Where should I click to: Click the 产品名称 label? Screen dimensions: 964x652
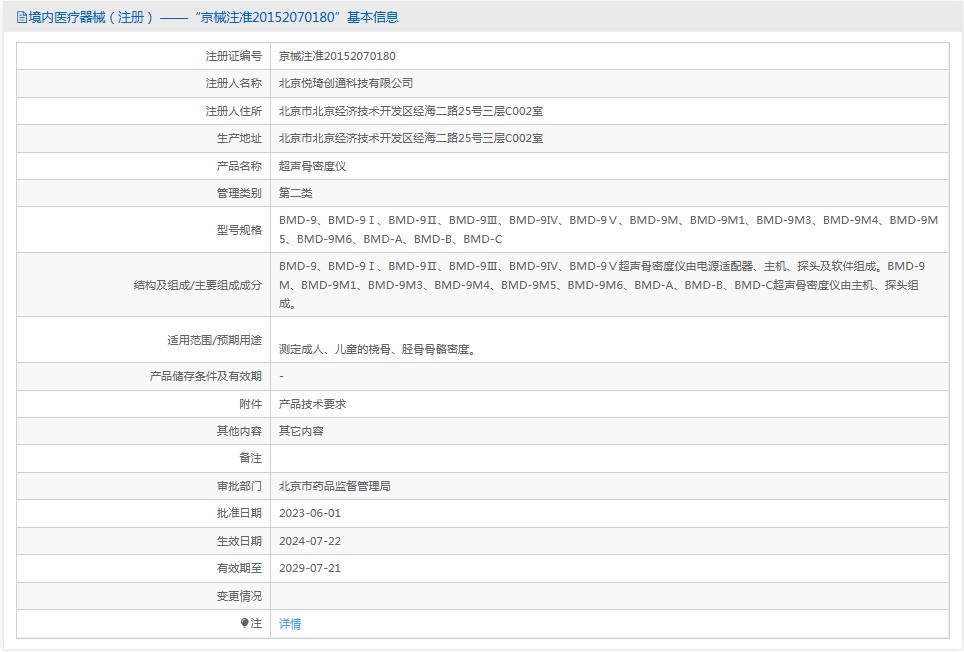(x=239, y=166)
